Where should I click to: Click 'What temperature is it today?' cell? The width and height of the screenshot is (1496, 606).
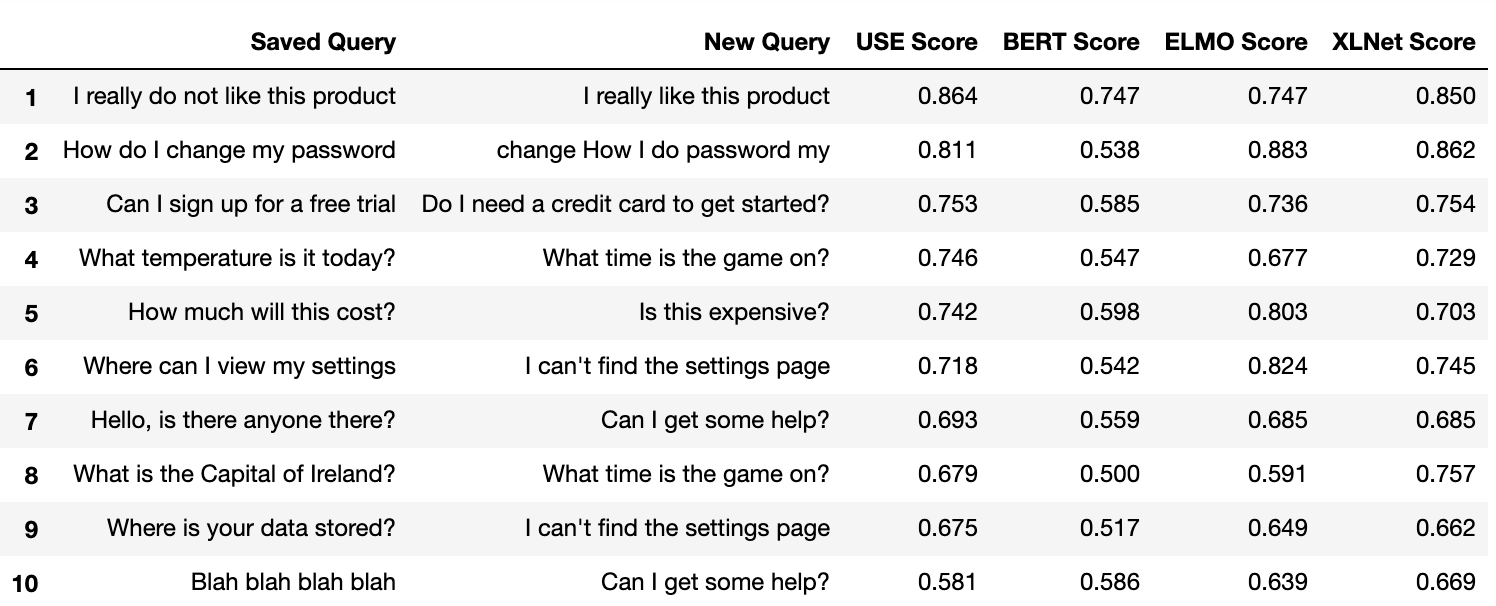tap(237, 258)
